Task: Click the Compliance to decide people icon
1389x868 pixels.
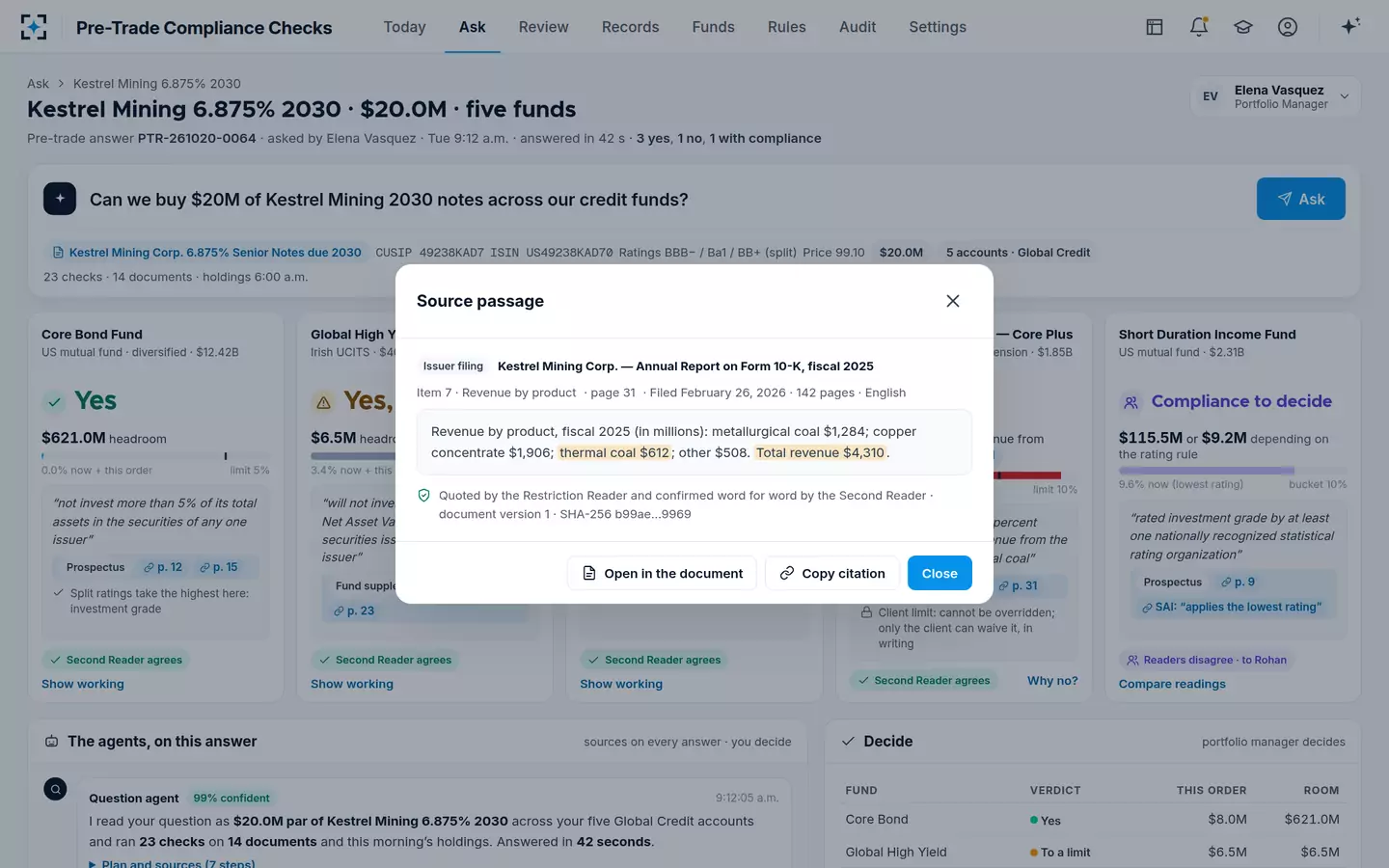Action: click(x=1130, y=402)
